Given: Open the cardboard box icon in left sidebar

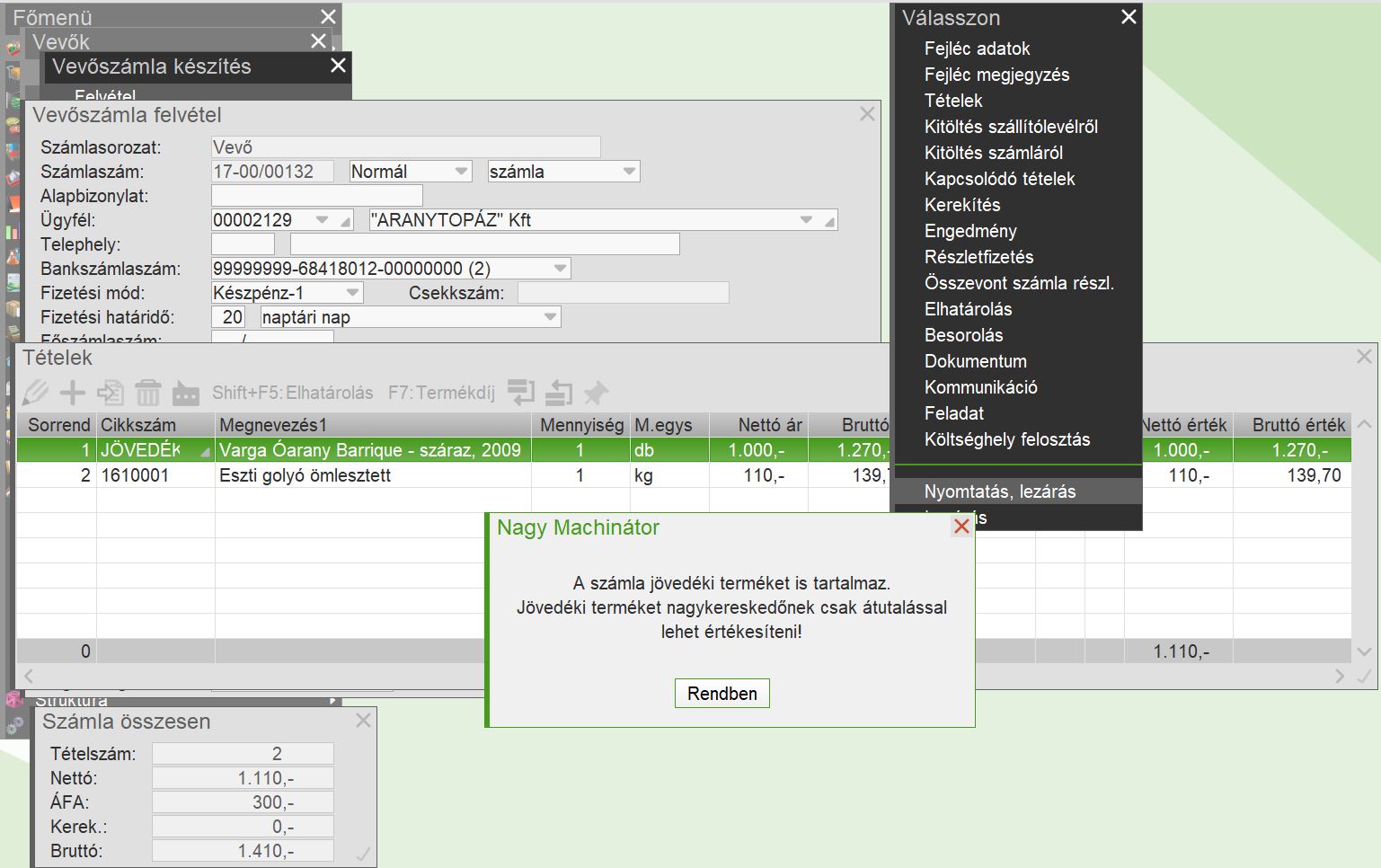Looking at the screenshot, I should tap(13, 308).
